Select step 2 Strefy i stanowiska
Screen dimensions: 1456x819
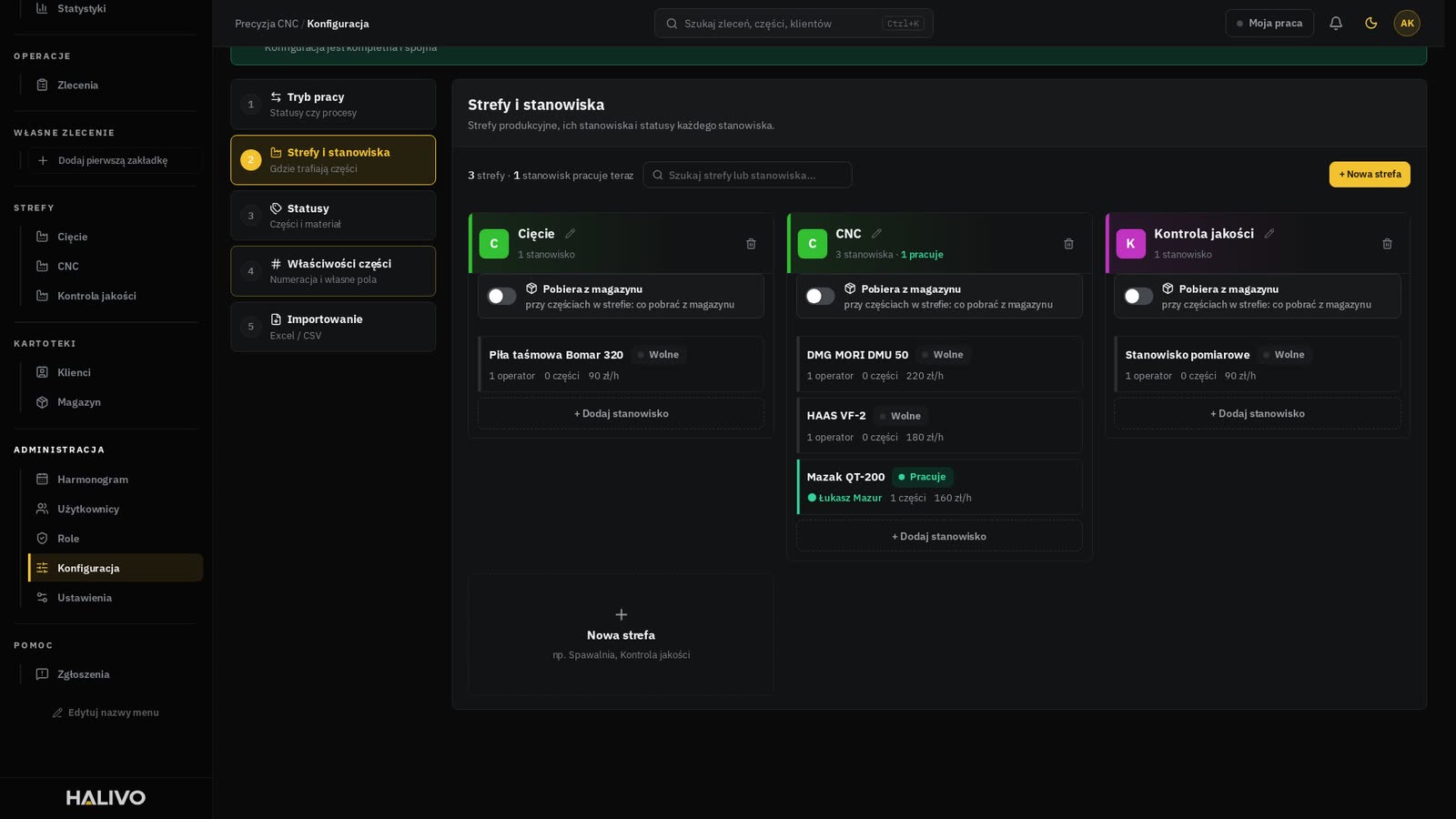tap(333, 160)
